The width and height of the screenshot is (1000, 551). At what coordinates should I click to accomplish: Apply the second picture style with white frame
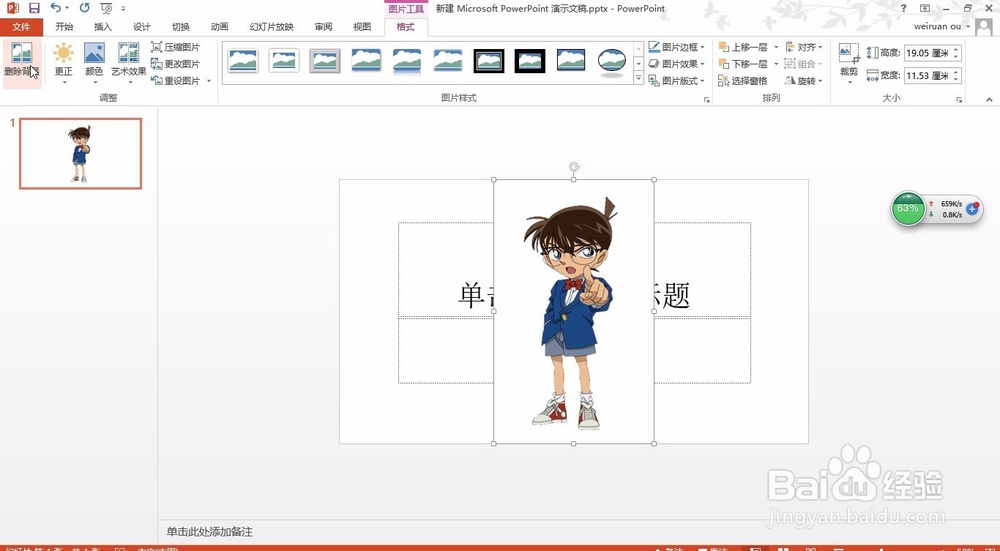pyautogui.click(x=284, y=61)
